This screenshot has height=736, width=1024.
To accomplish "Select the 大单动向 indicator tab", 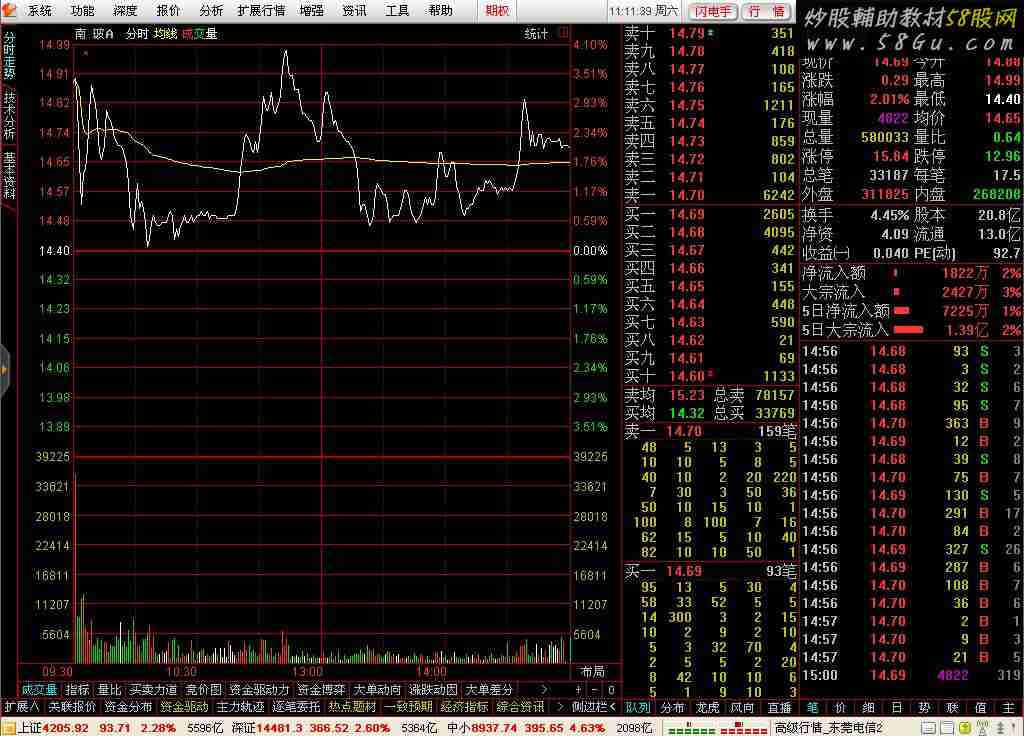I will (x=377, y=690).
